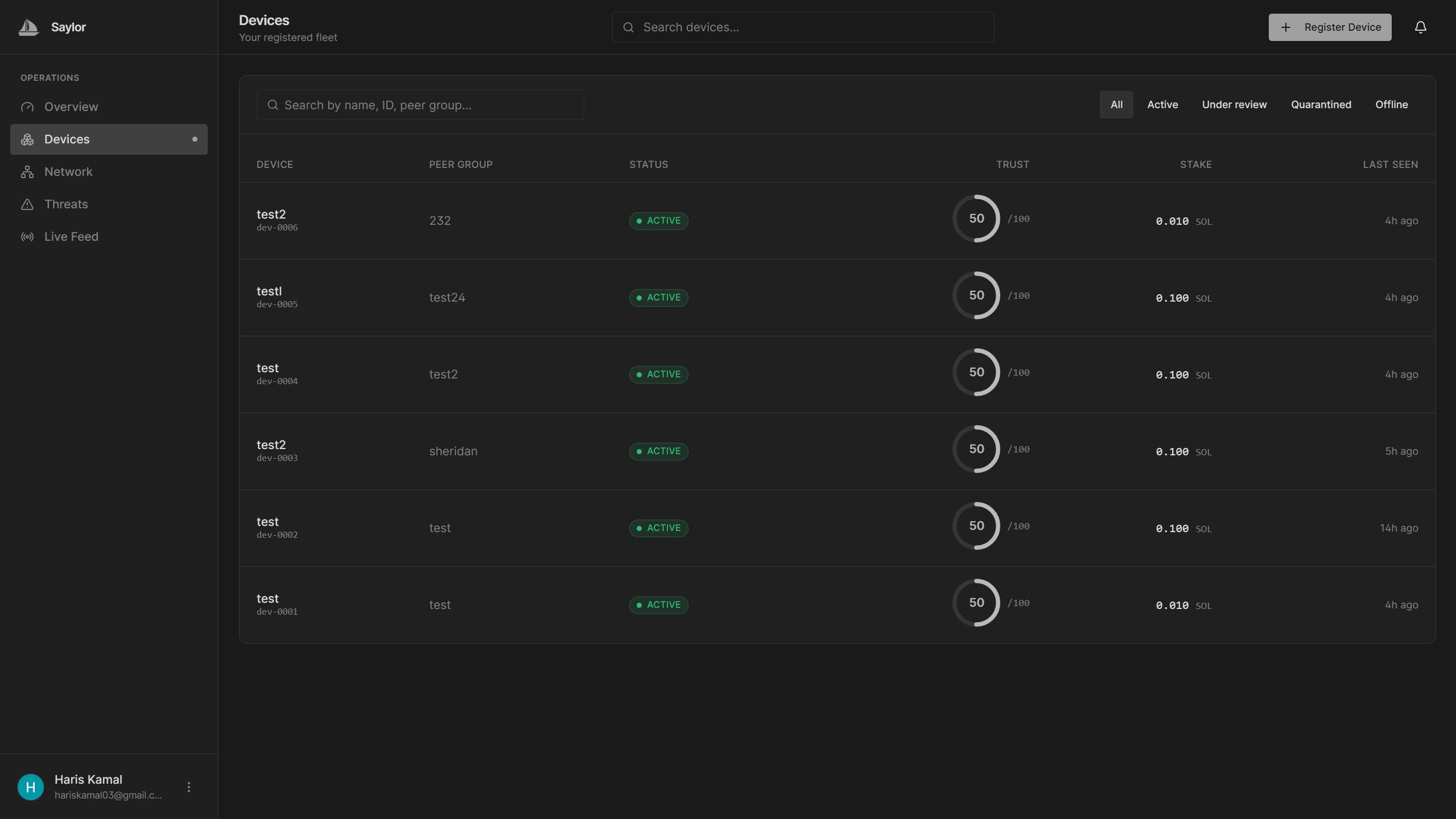Select the Under review filter tab

click(x=1234, y=105)
